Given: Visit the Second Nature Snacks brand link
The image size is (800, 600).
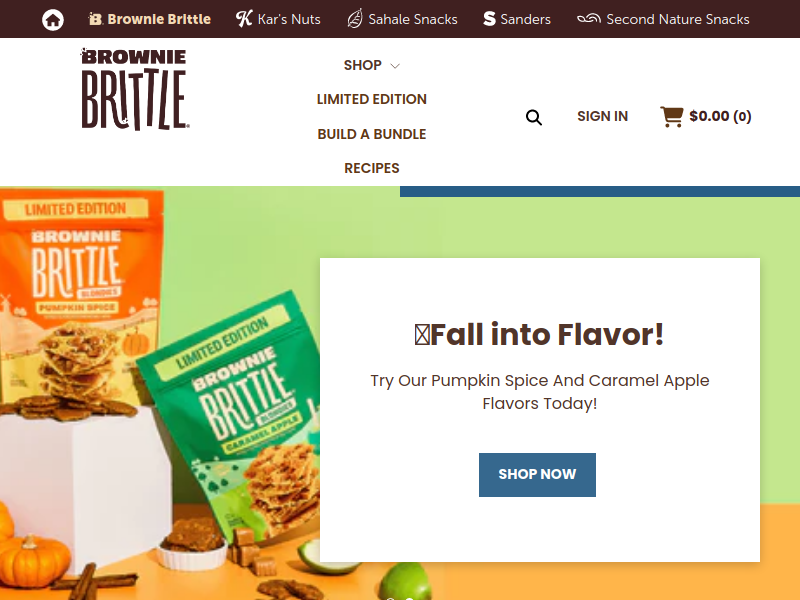Looking at the screenshot, I should pos(663,19).
